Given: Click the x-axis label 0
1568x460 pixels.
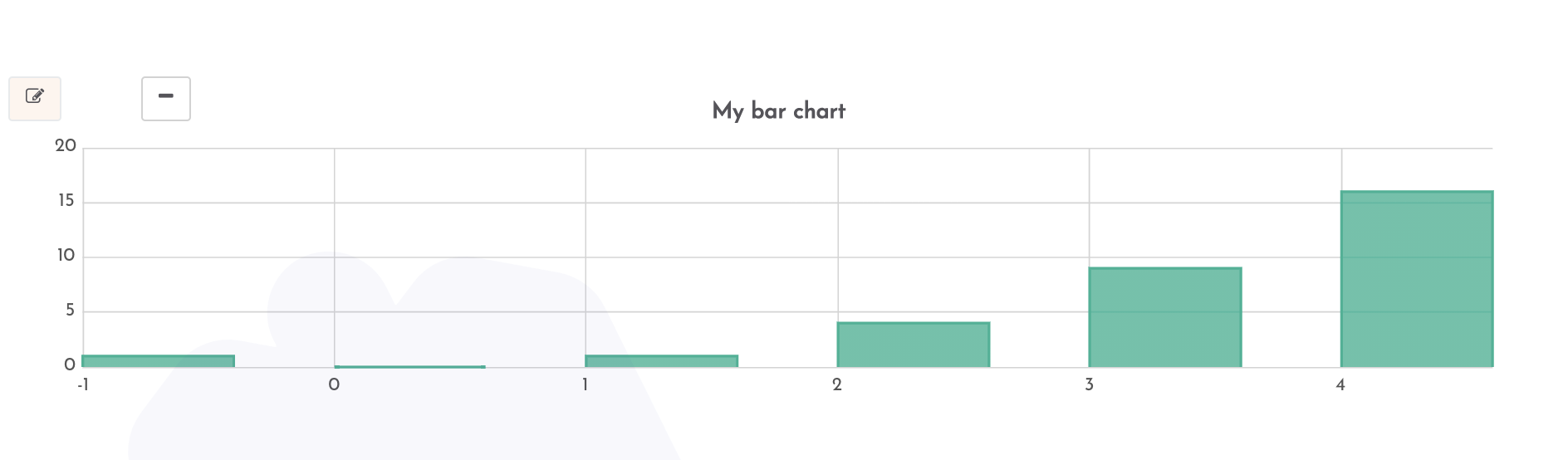Looking at the screenshot, I should (334, 385).
